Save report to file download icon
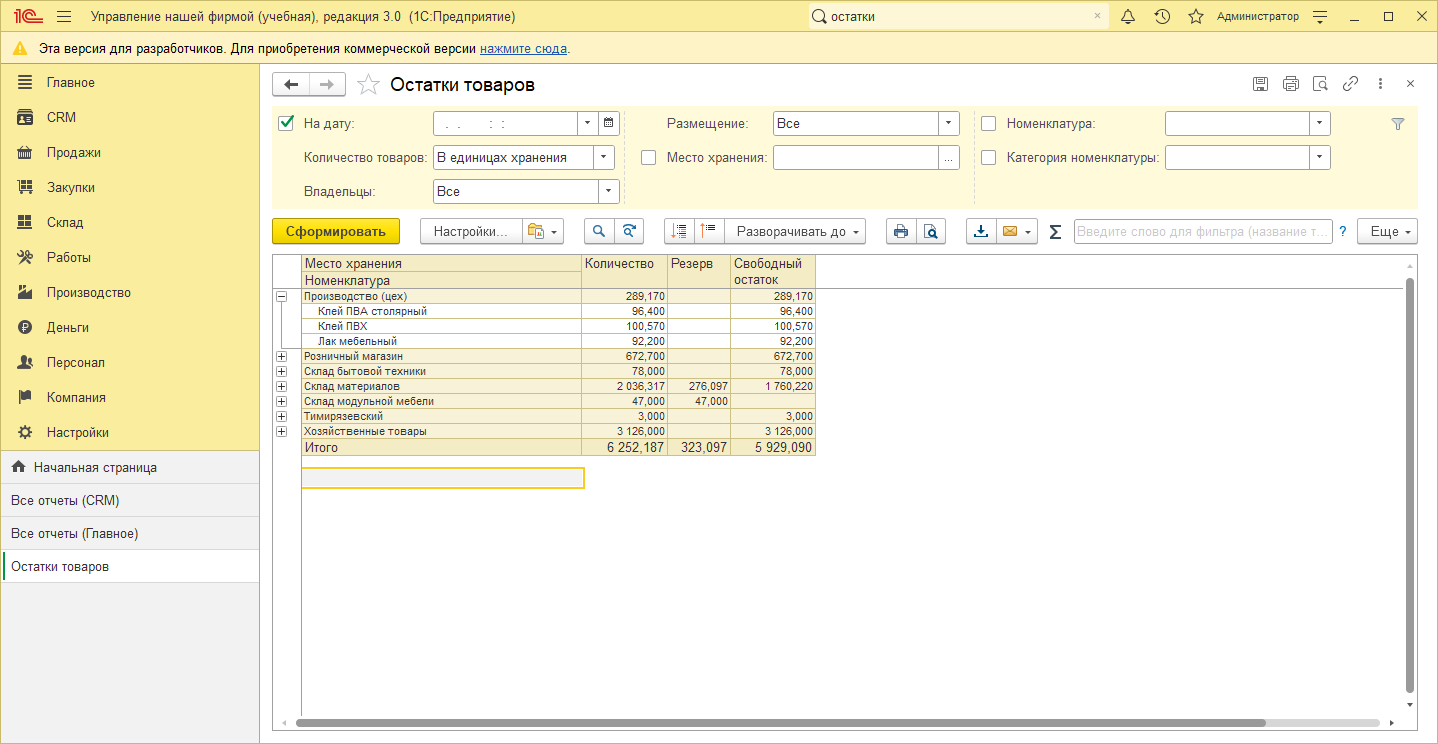 [981, 231]
